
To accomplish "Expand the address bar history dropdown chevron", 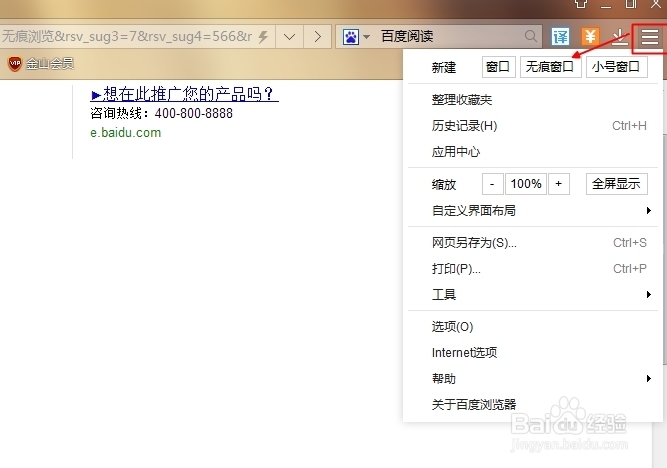I will coord(289,37).
